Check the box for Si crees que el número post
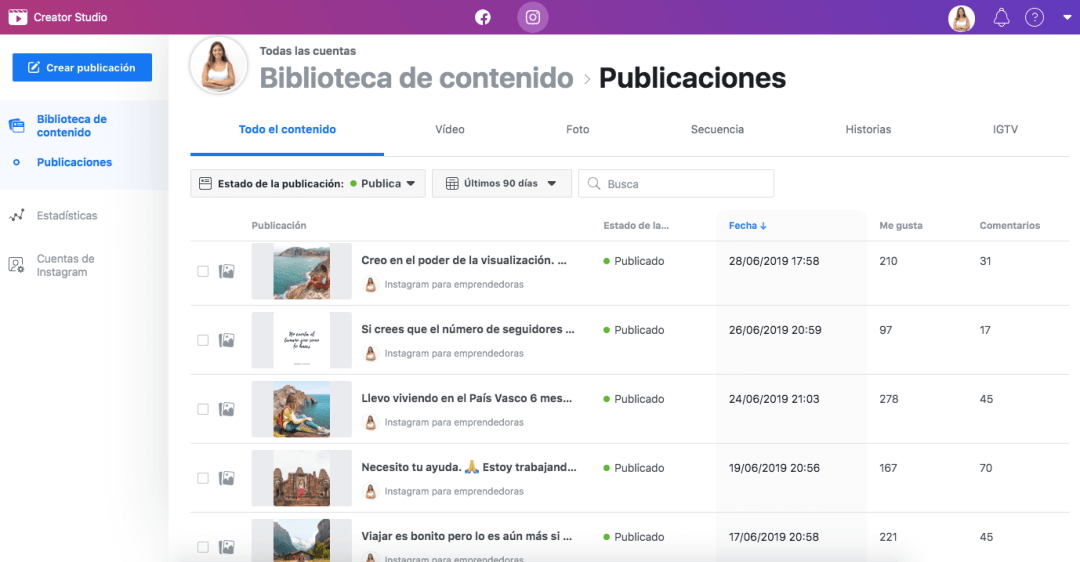1080x562 pixels. click(202, 340)
